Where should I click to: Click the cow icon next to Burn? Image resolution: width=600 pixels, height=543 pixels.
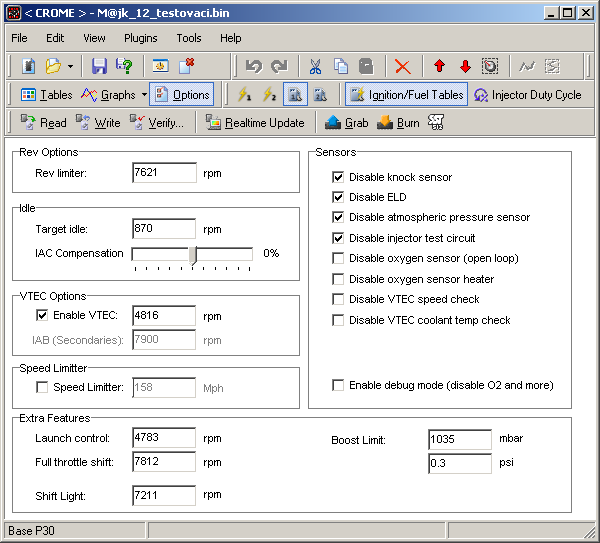pos(436,123)
